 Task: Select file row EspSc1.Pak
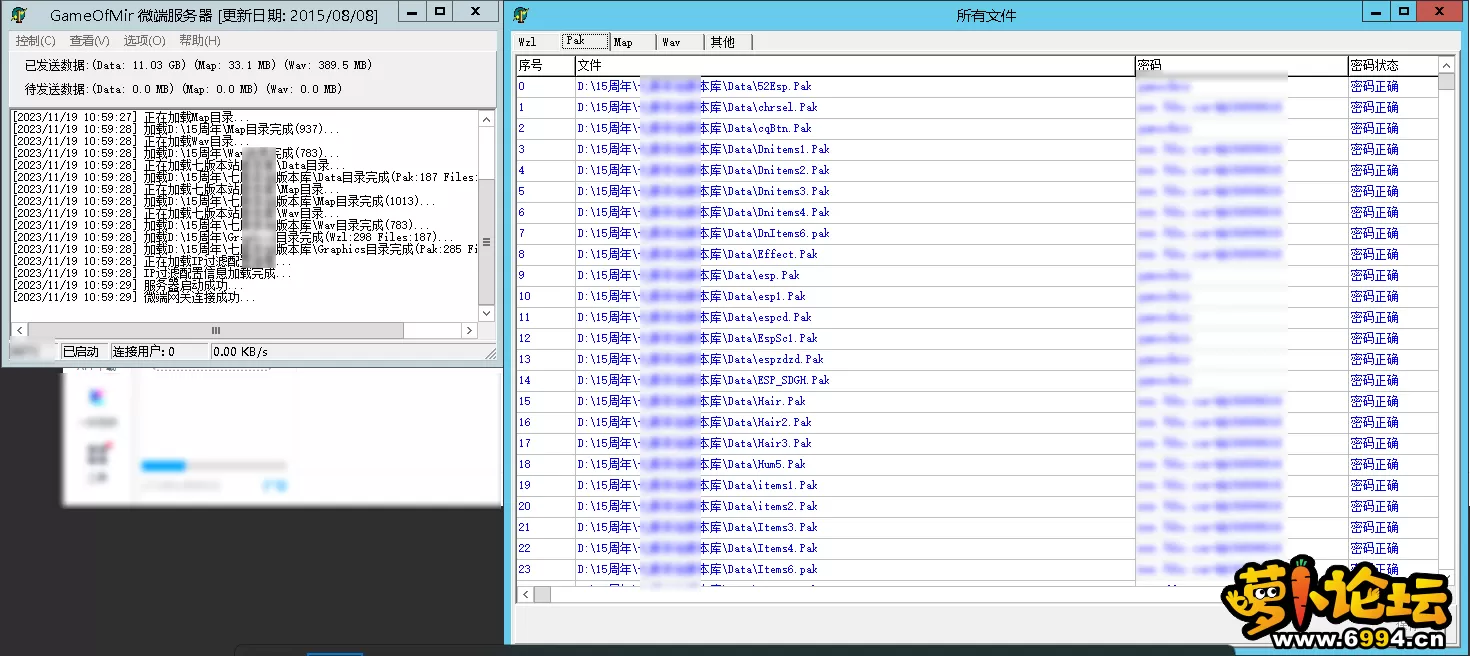(x=977, y=338)
